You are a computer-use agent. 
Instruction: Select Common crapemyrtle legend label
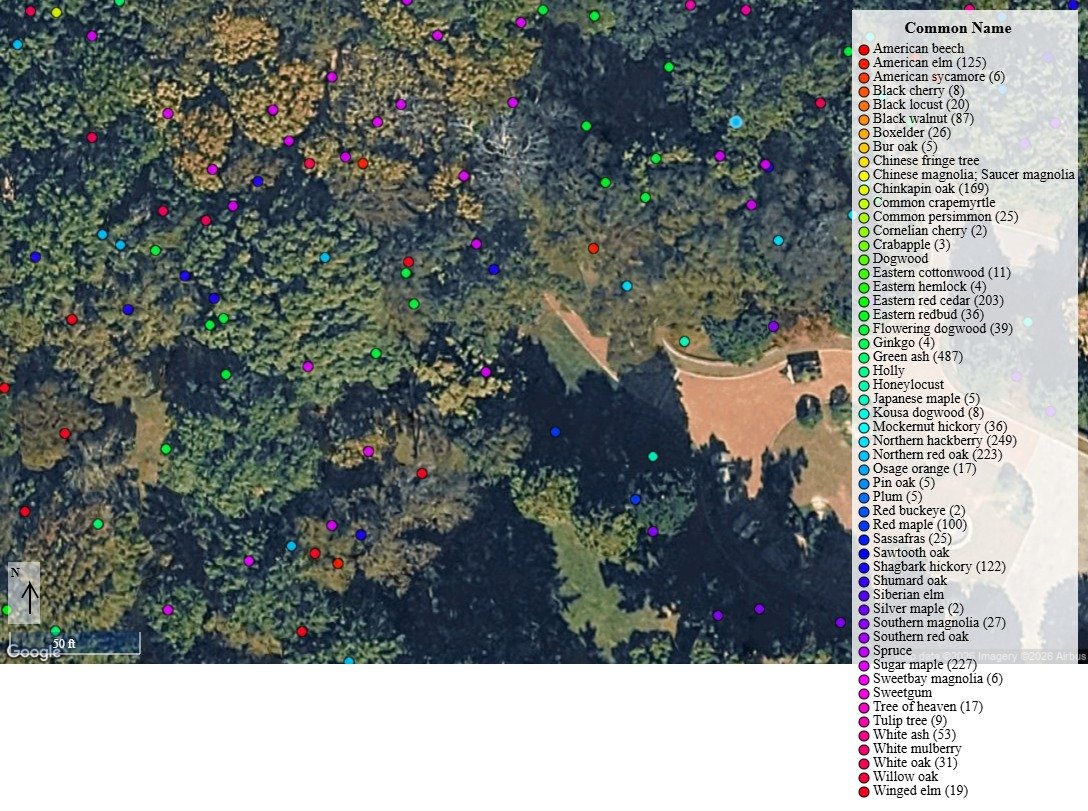(934, 203)
